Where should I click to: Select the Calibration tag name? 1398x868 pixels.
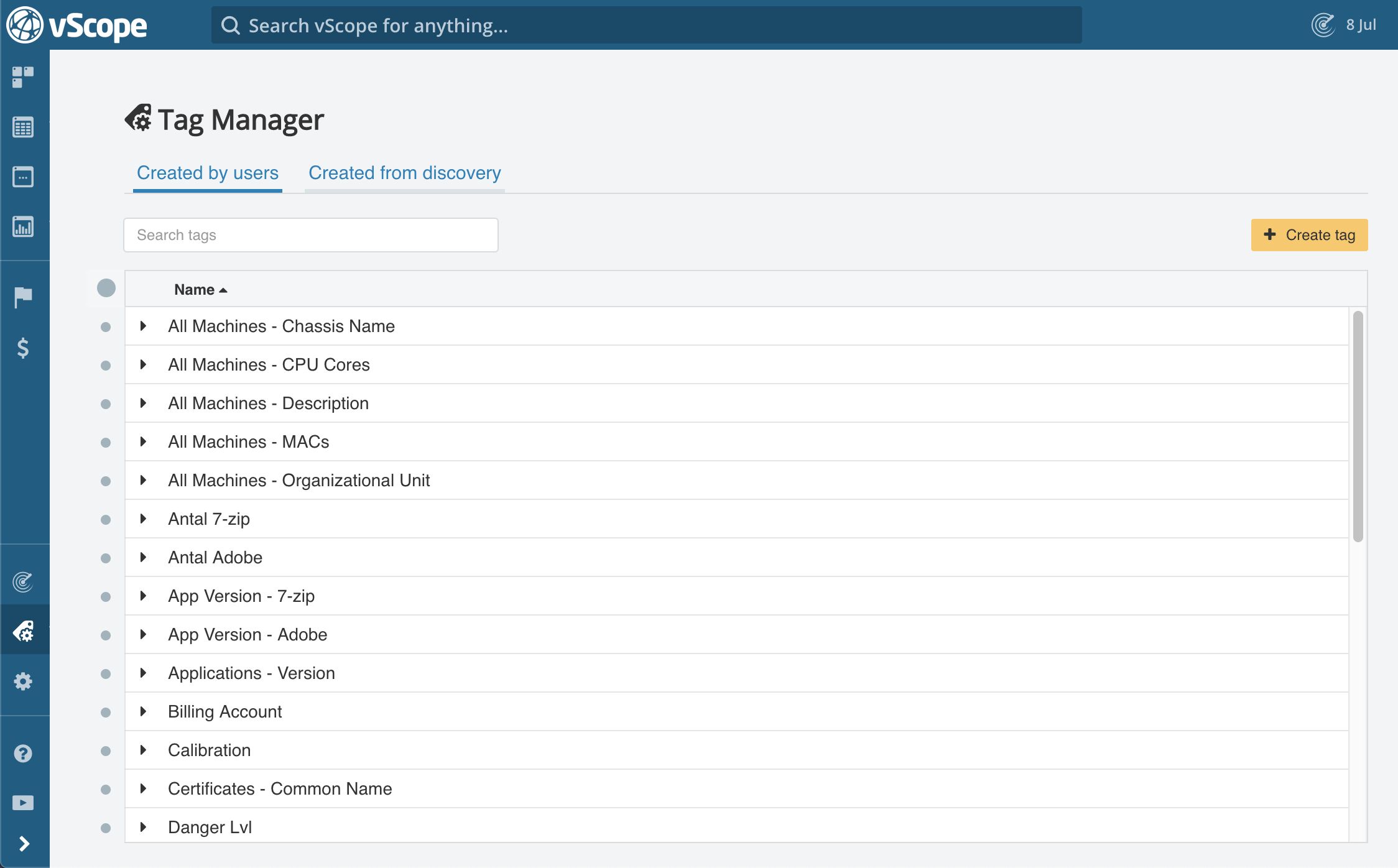pos(209,750)
